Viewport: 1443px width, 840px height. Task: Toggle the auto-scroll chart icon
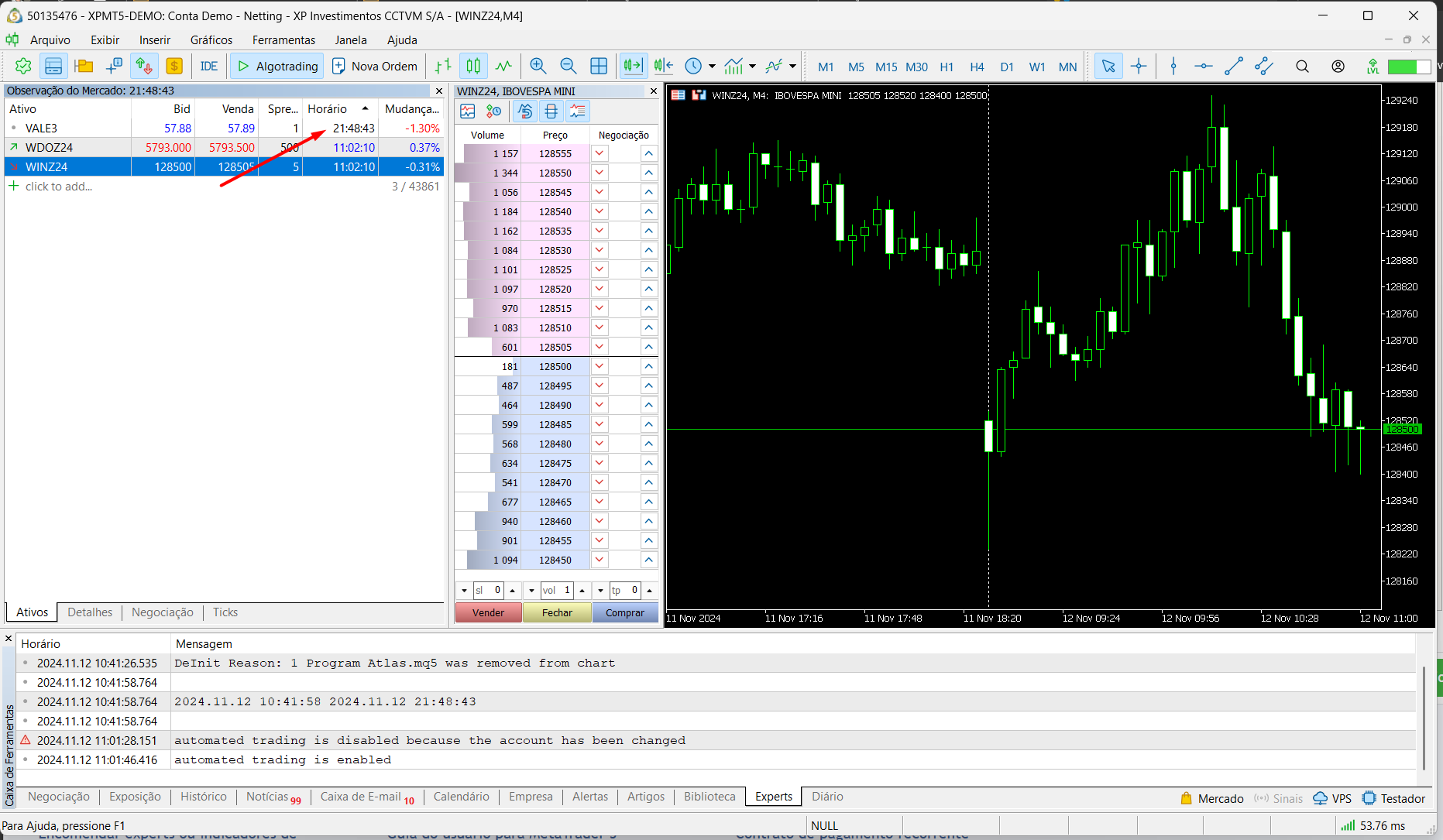coord(633,67)
